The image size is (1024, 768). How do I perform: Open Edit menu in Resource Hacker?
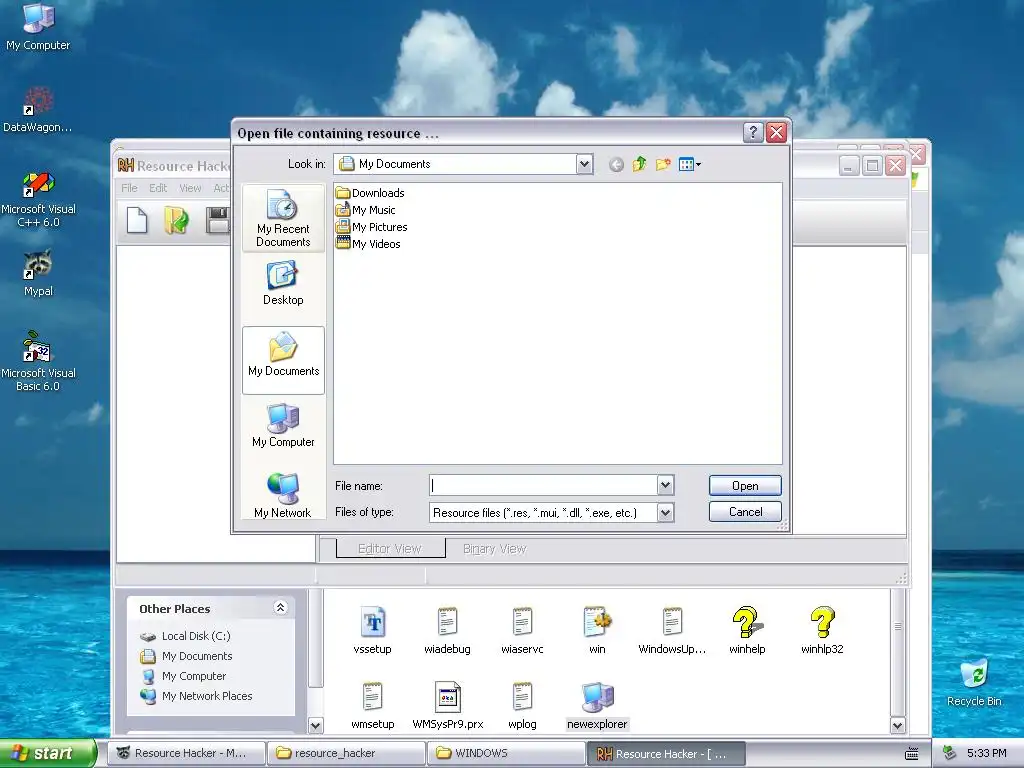(x=158, y=188)
